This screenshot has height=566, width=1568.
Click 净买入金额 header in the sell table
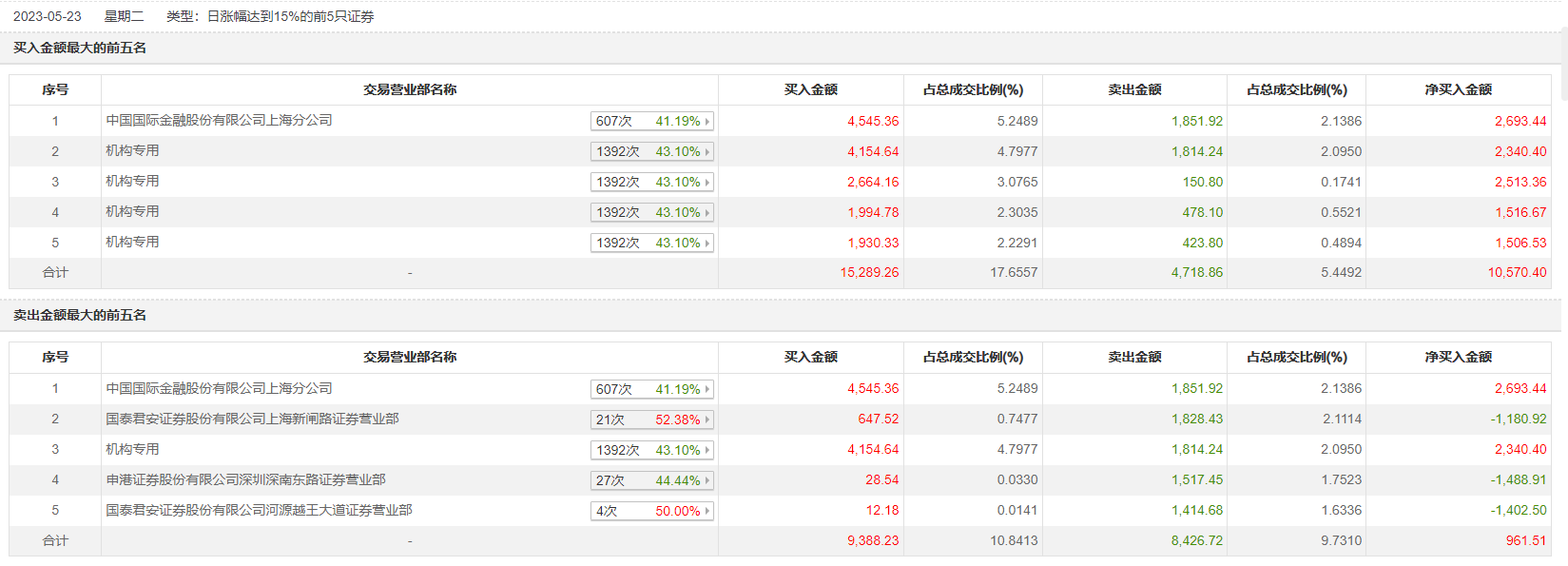click(1458, 357)
